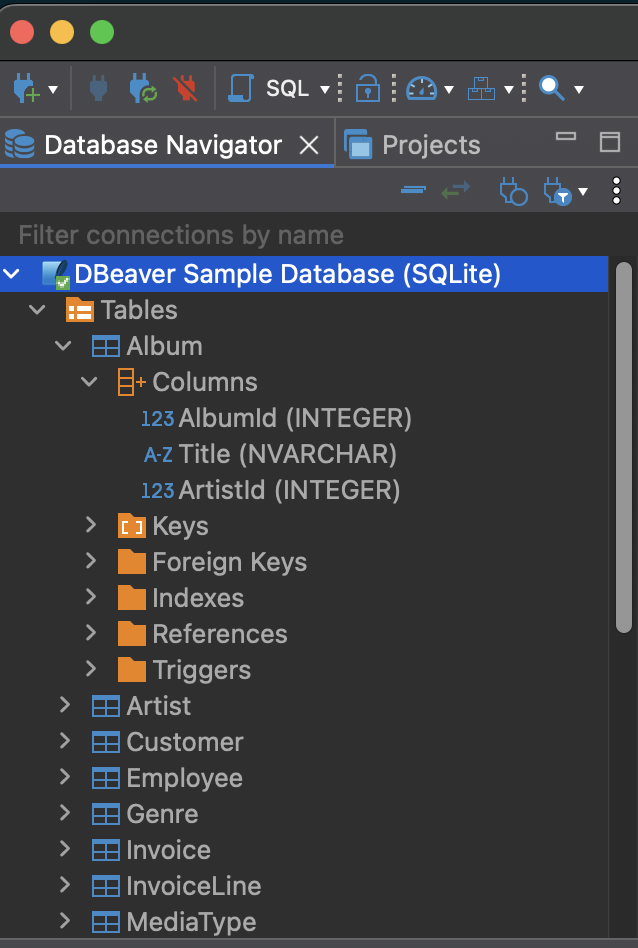
Task: Select the Database Navigator tab
Action: tap(163, 145)
